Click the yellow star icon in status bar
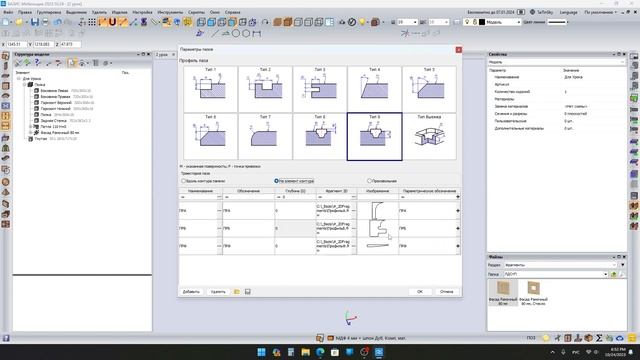This screenshot has height=360, width=640. tap(546, 338)
